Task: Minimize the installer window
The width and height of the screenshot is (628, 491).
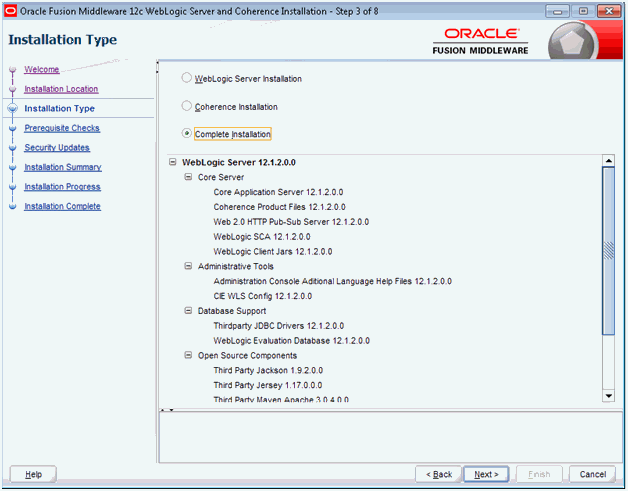Action: click(558, 11)
